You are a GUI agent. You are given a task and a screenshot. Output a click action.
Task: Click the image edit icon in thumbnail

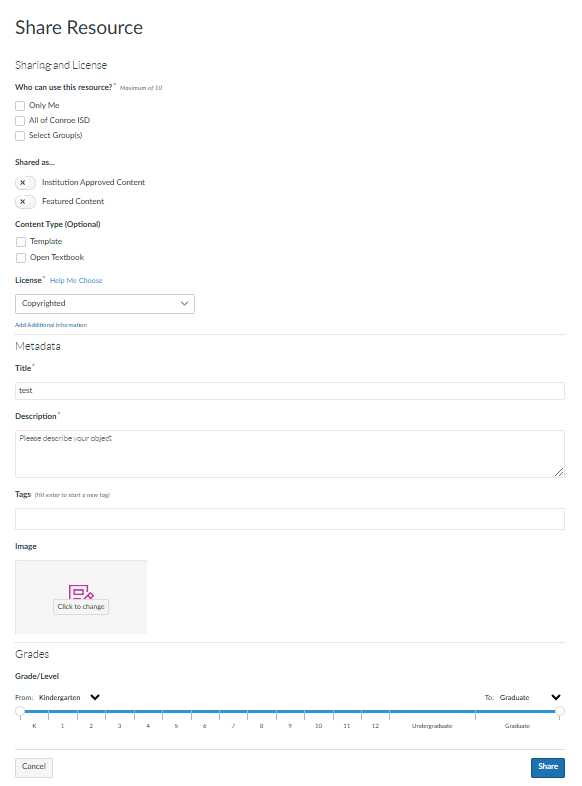81,592
